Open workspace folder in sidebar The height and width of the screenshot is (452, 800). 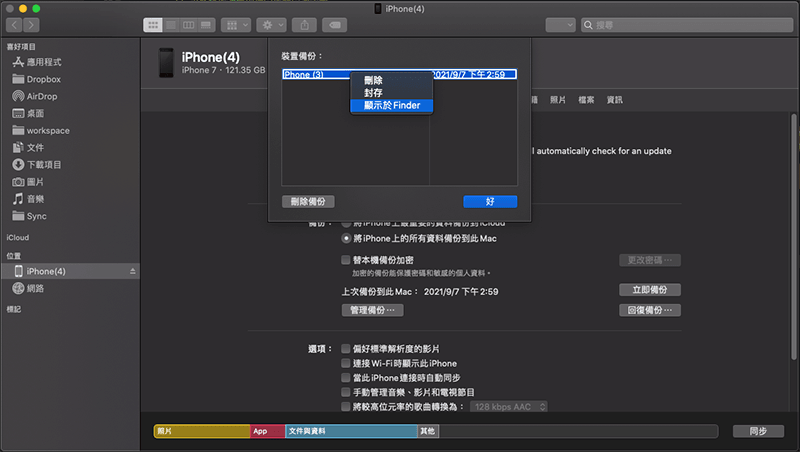[41, 131]
